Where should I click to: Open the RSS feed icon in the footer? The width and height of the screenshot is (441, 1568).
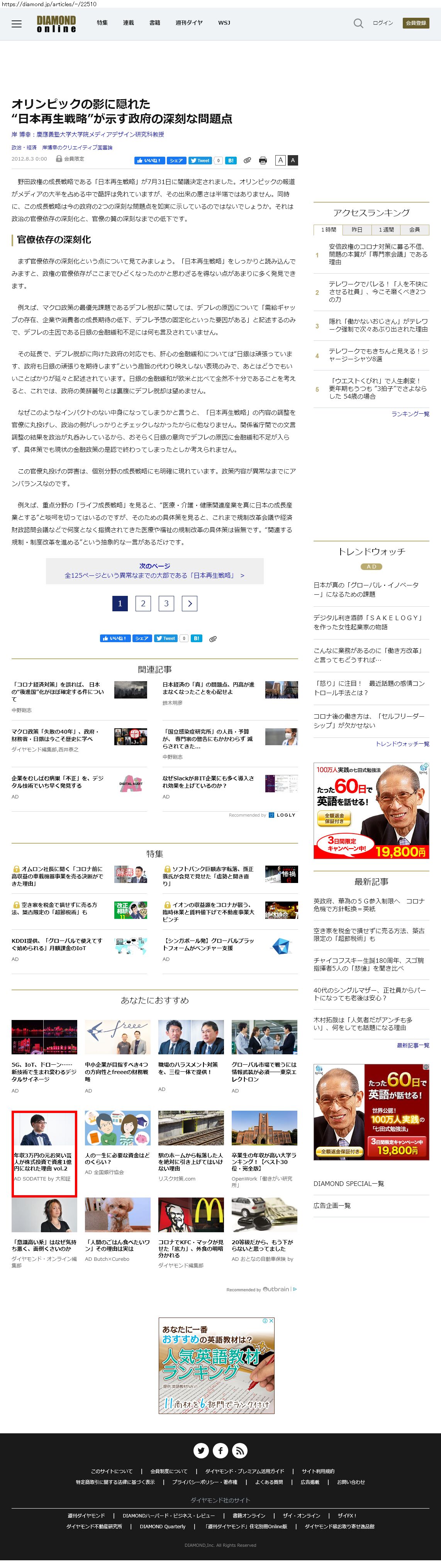point(239,1450)
